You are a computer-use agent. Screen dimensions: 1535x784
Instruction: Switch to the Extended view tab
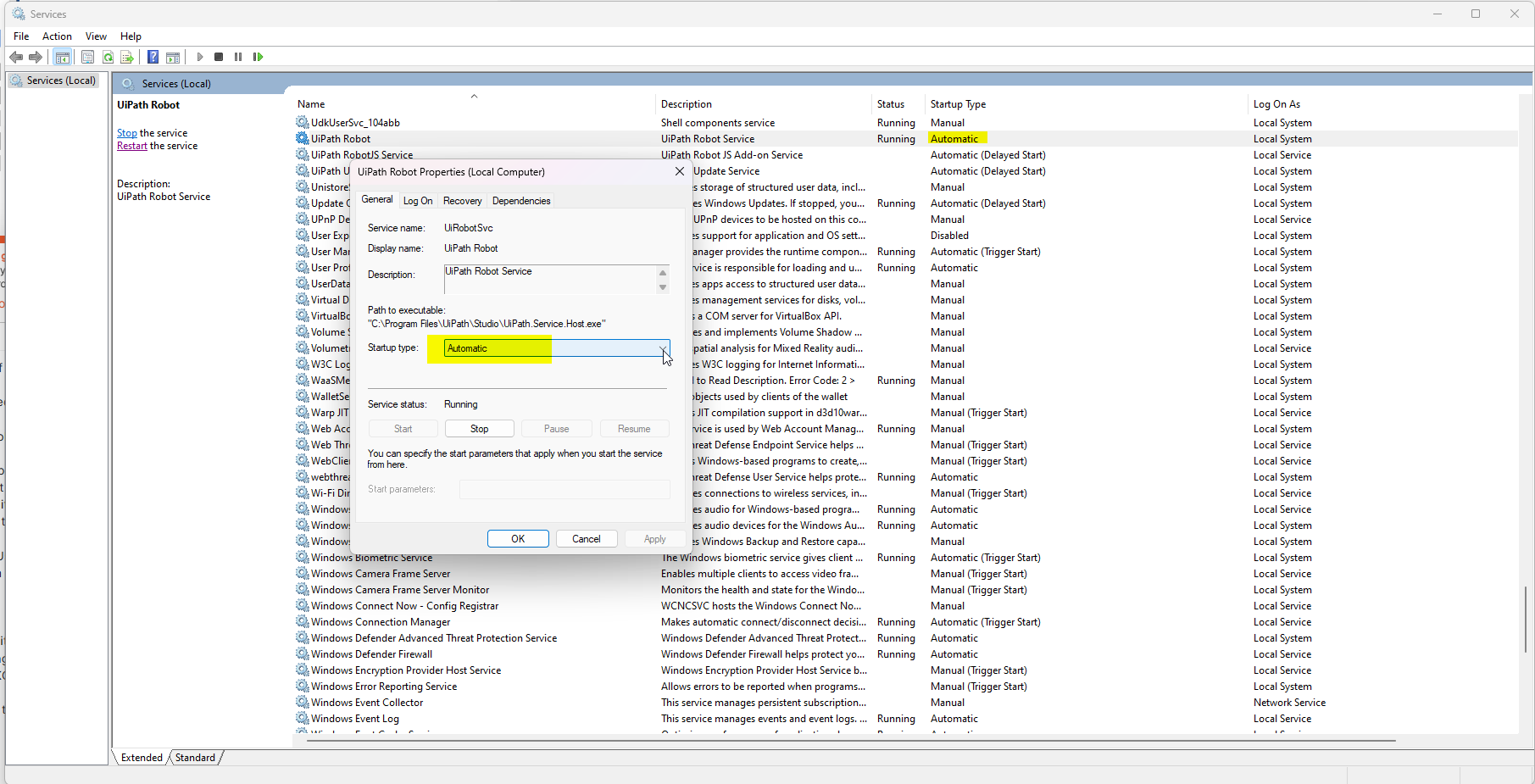pyautogui.click(x=142, y=758)
